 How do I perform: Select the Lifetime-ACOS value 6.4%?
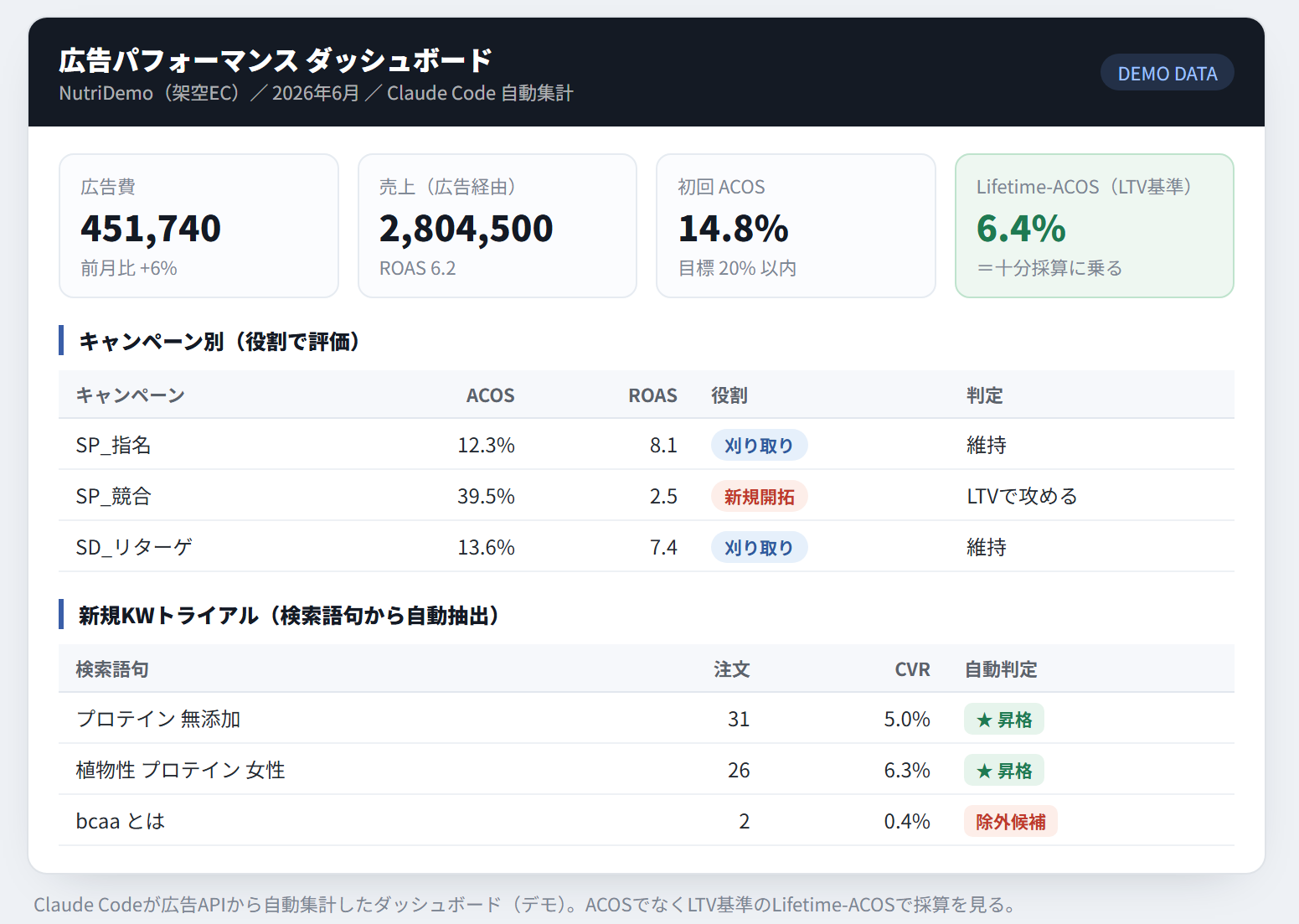point(1021,229)
